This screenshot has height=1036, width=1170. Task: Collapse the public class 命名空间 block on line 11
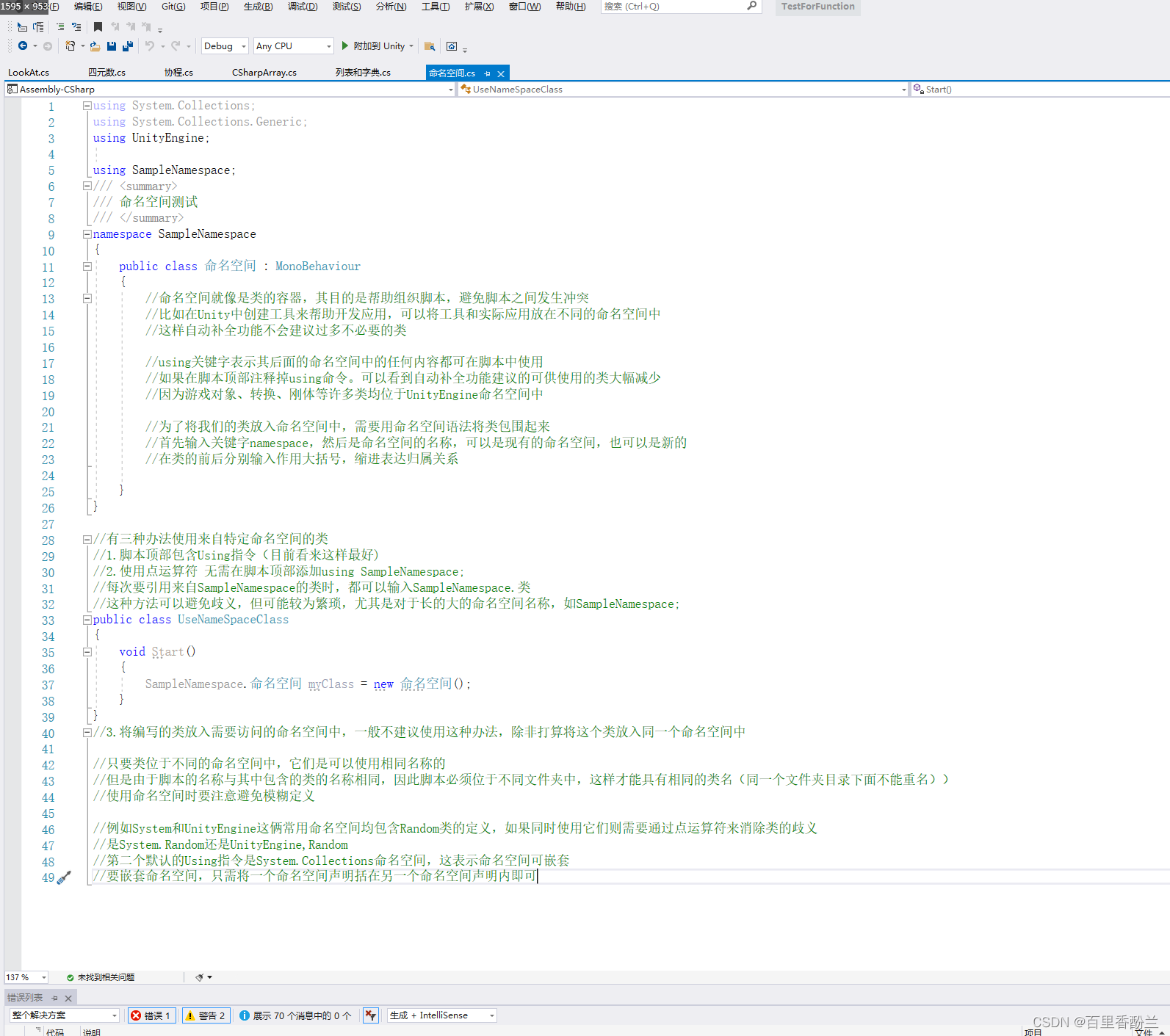[x=87, y=267]
